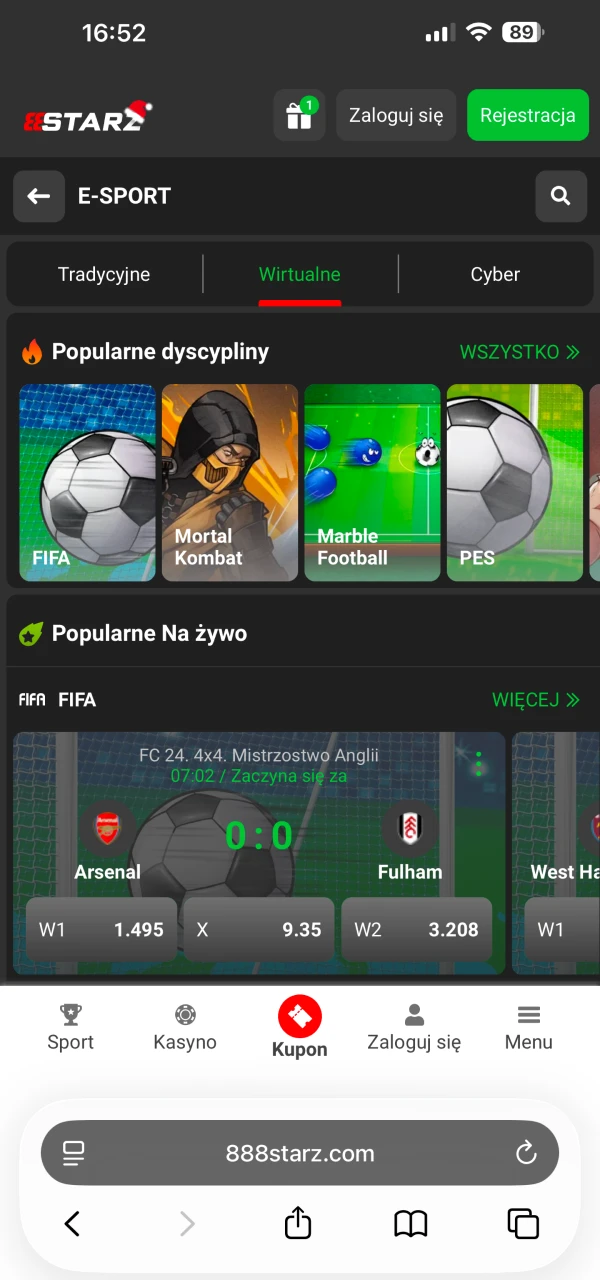
Task: Click the Rejestracja button
Action: pos(528,115)
